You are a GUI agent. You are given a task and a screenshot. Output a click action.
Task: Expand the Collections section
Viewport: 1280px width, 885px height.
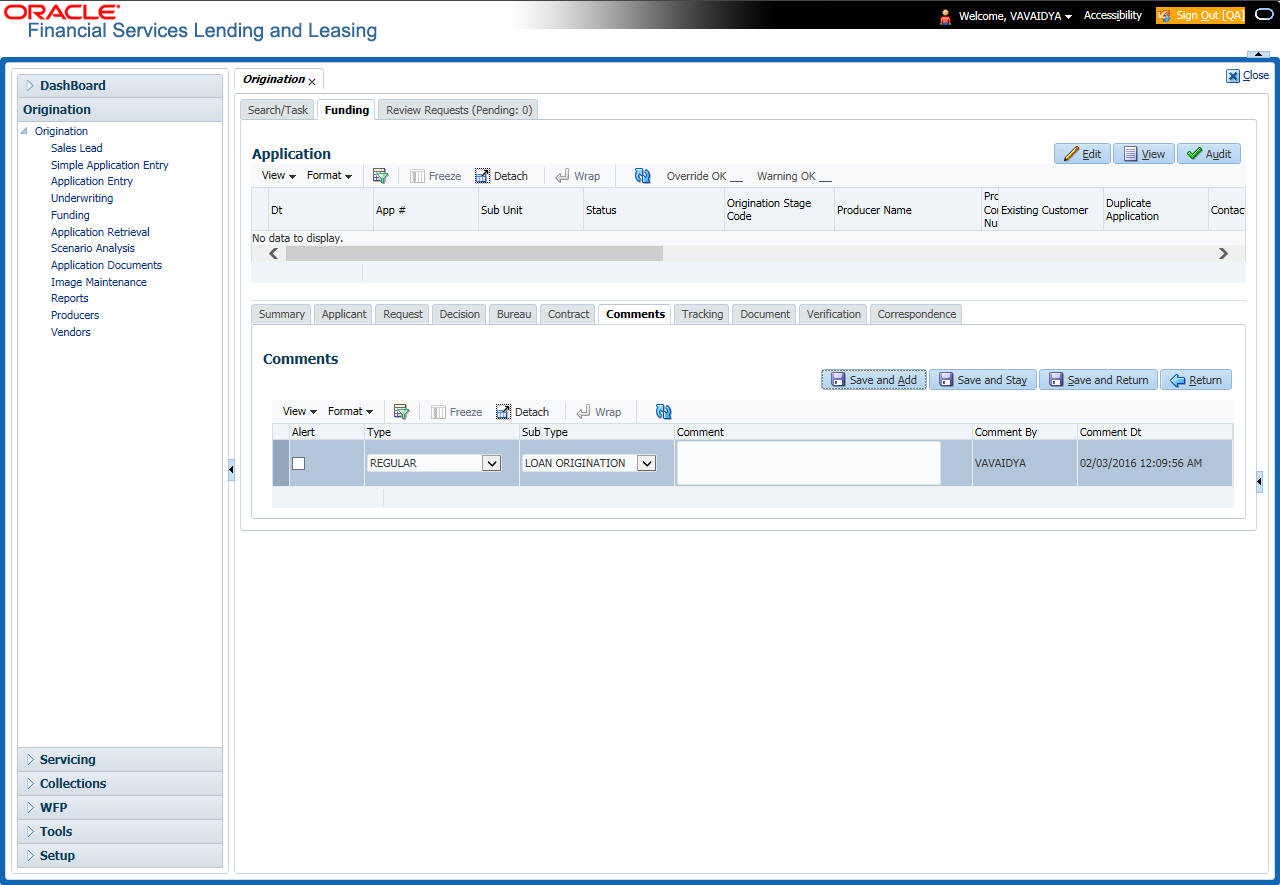(x=120, y=784)
